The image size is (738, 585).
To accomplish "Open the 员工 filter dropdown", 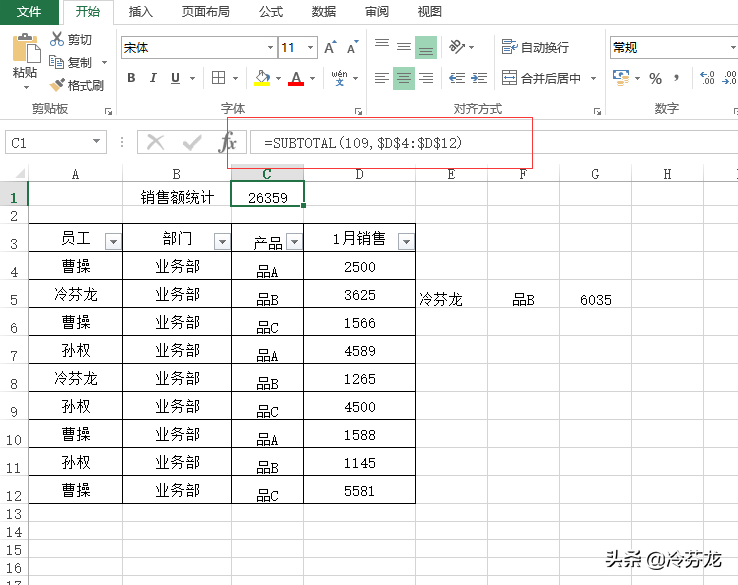I will (x=113, y=242).
